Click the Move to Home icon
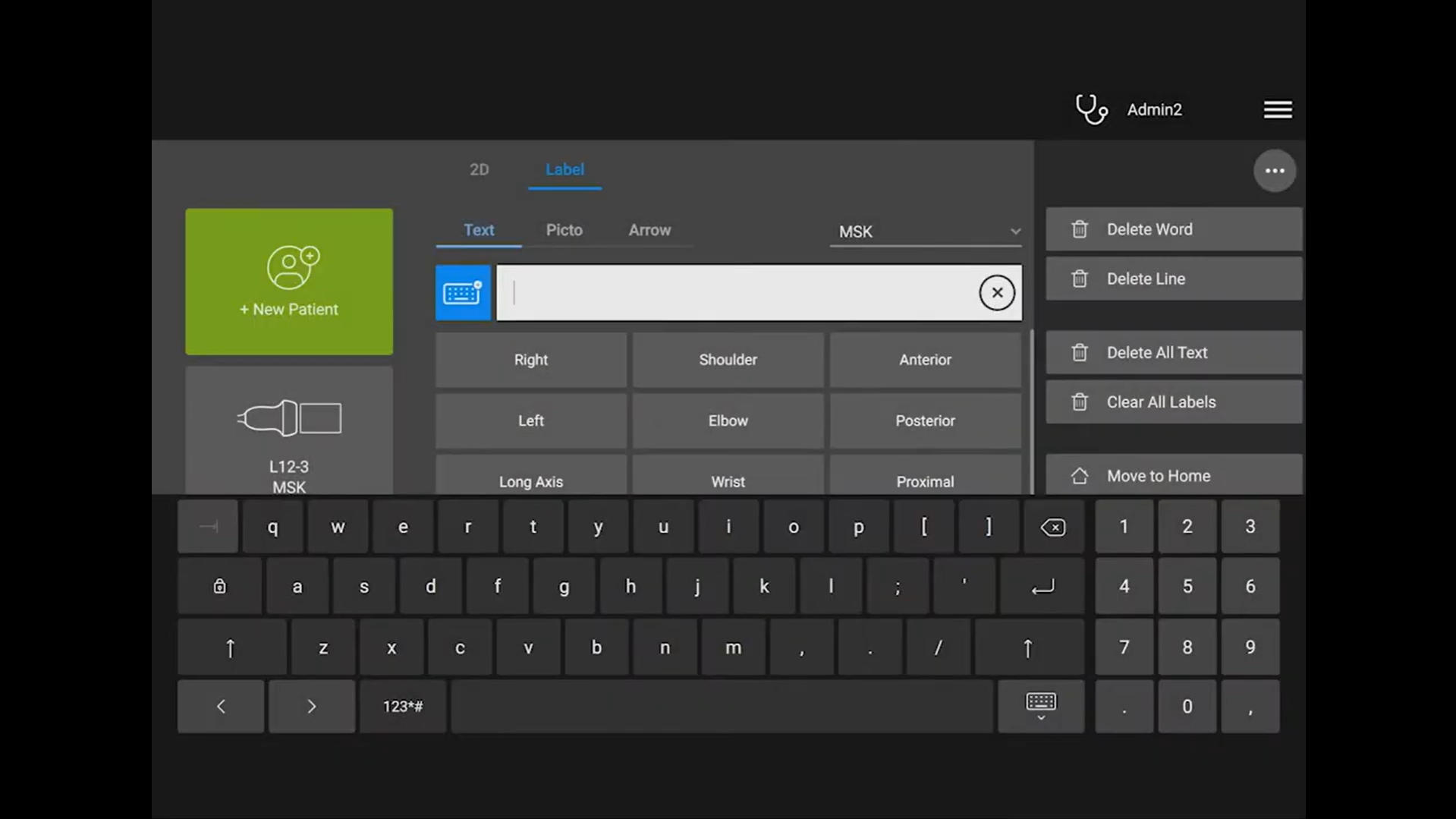 [1080, 476]
